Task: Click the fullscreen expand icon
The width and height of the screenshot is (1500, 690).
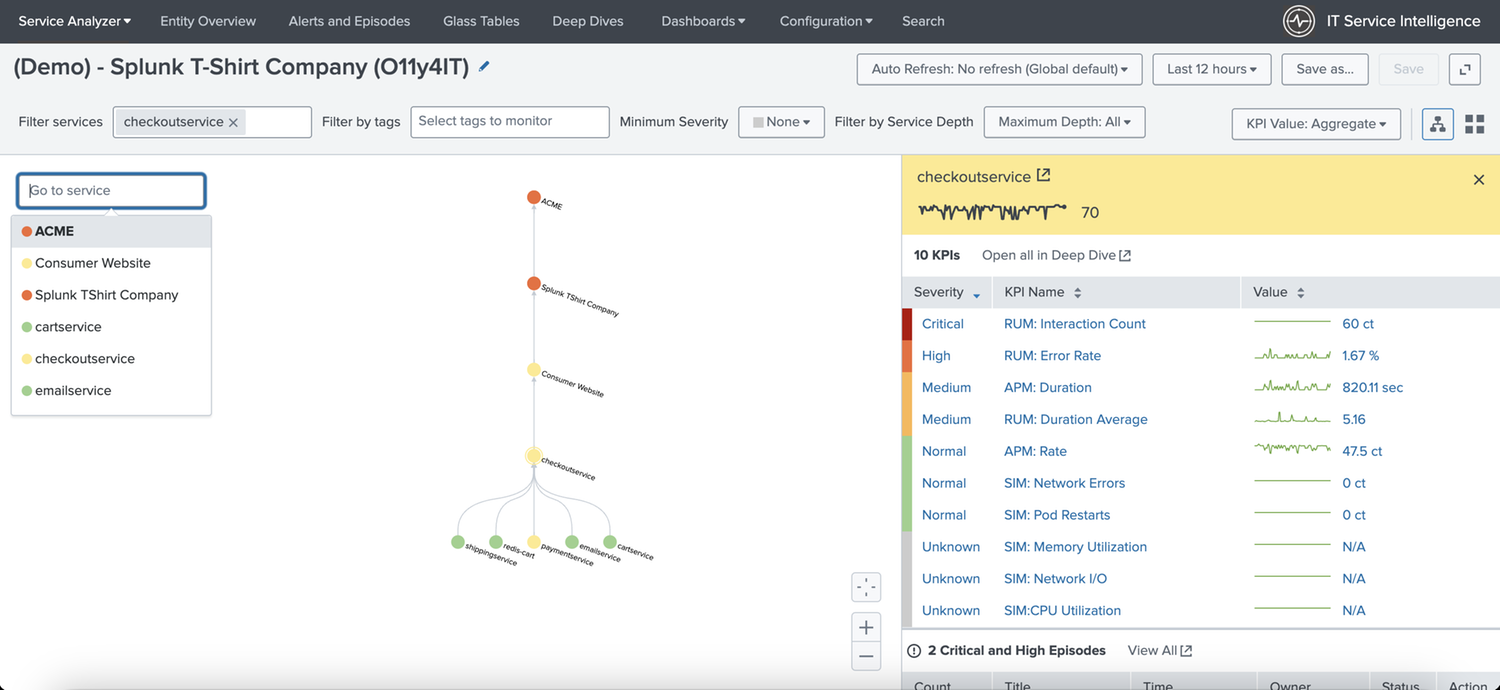Action: [x=1465, y=69]
